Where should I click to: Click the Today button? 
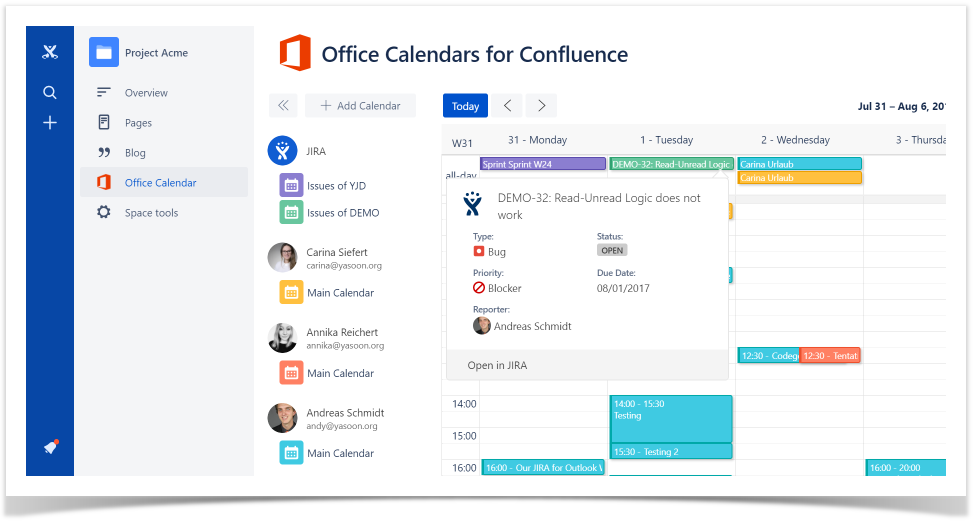coord(465,106)
